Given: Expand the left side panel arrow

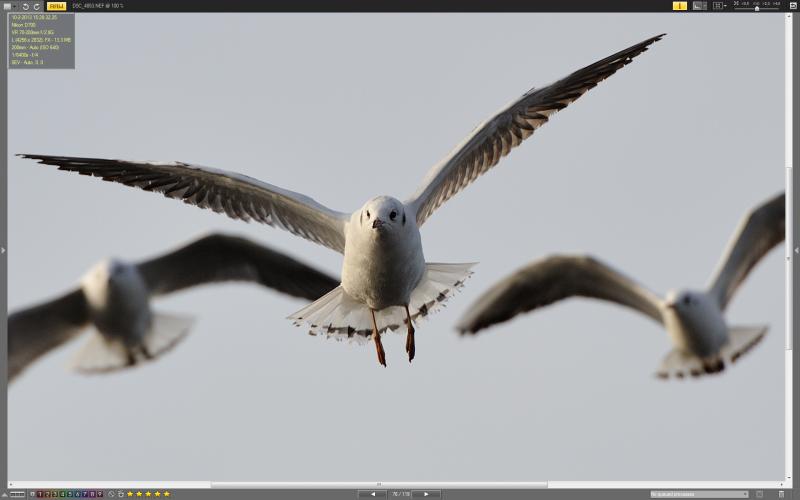Looking at the screenshot, I should [x=3, y=250].
